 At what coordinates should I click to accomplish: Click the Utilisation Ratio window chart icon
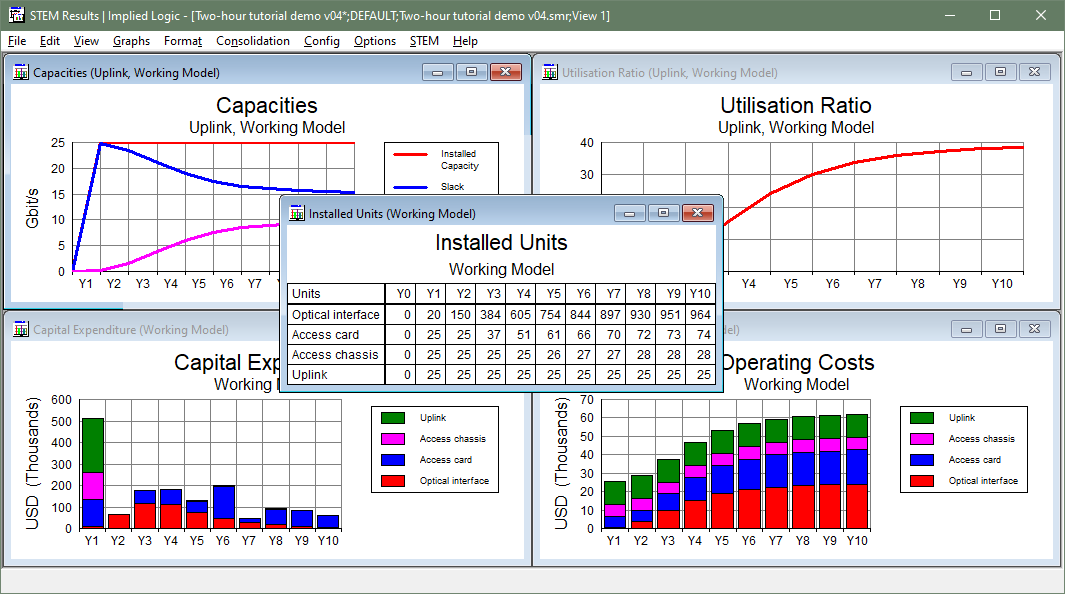(549, 72)
